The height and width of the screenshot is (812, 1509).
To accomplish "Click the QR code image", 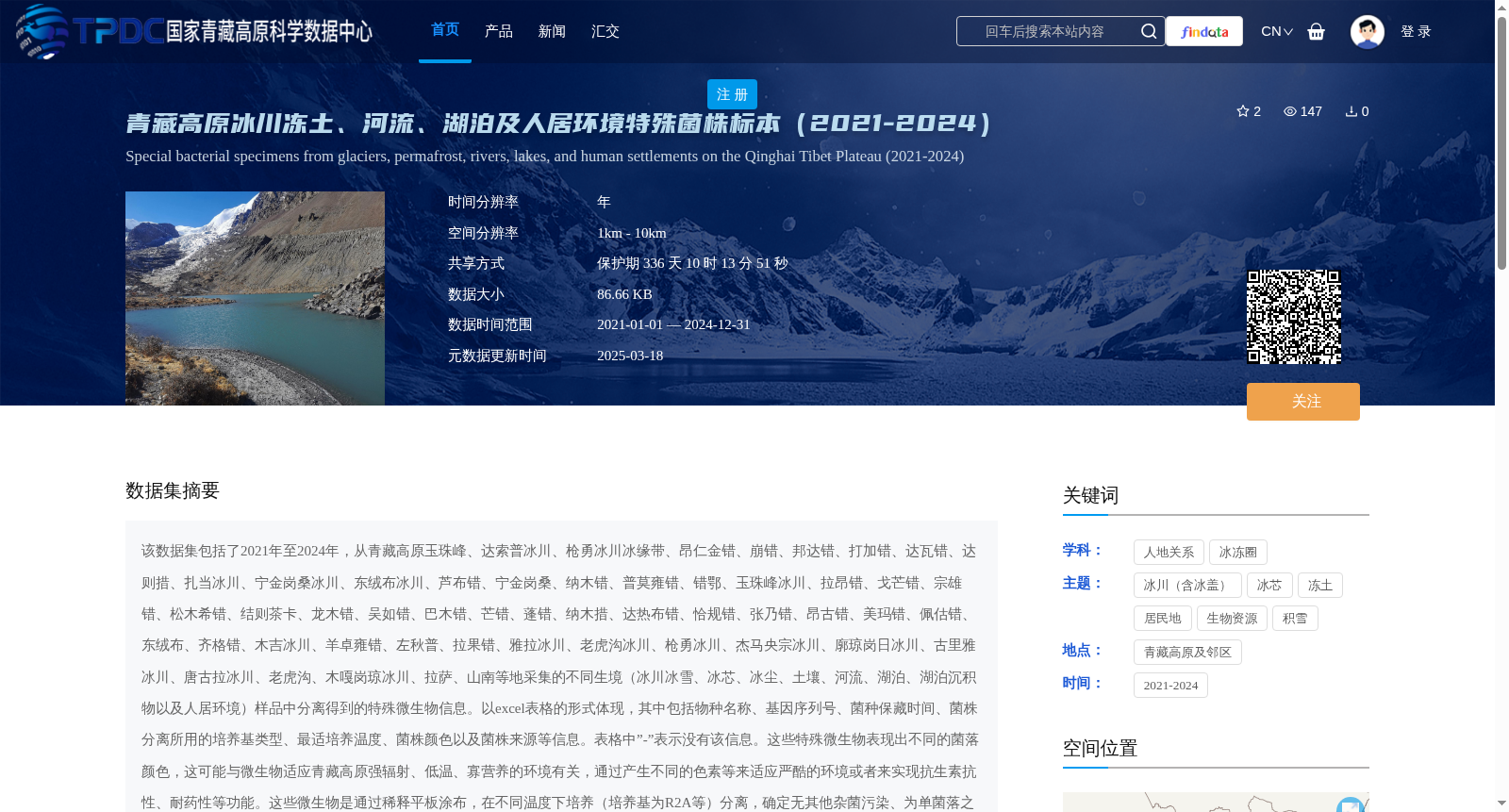I will (1294, 317).
